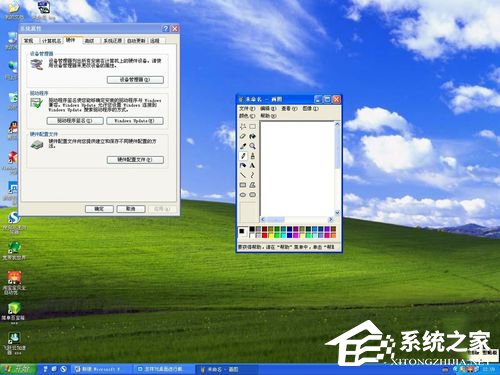Image resolution: width=500 pixels, height=375 pixels.
Task: Click the 硬件配置文件 (Hardware Profiles) button
Action: pos(135,160)
